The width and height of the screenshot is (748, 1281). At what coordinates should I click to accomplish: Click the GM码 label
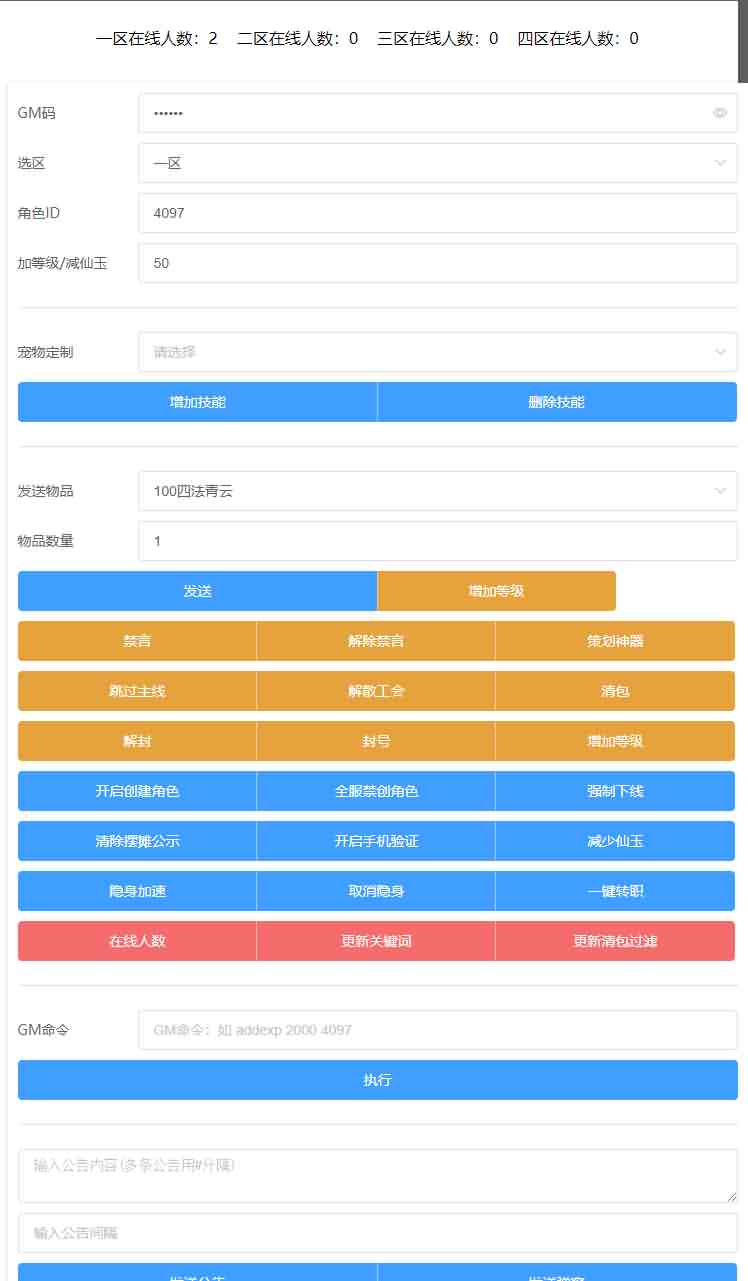click(x=37, y=113)
